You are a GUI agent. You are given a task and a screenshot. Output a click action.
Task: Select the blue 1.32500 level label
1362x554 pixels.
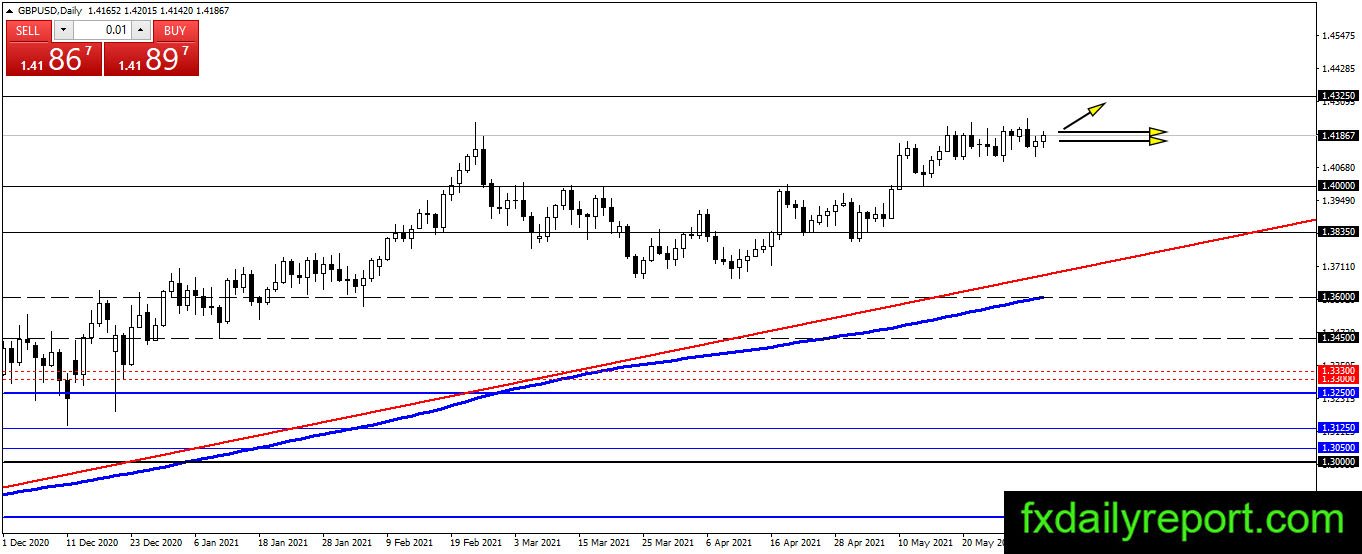point(1338,393)
